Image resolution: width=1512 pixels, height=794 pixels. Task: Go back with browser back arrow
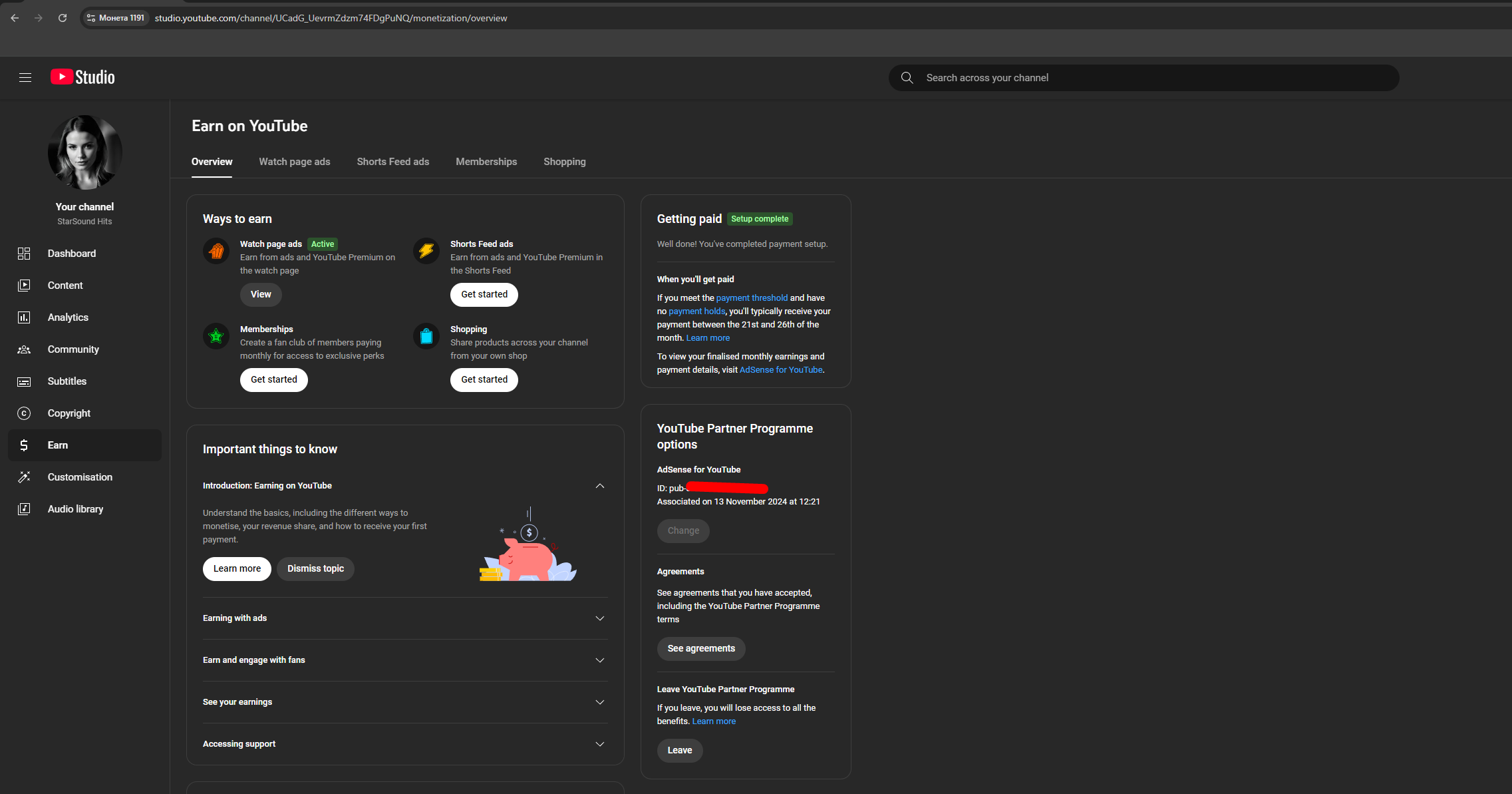click(x=15, y=18)
